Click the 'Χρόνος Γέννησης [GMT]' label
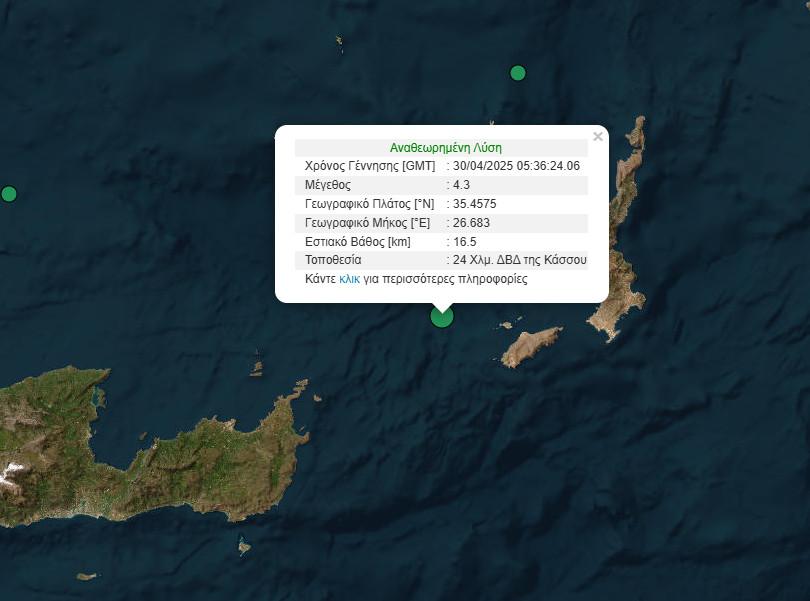Viewport: 810px width, 601px height. coord(370,166)
